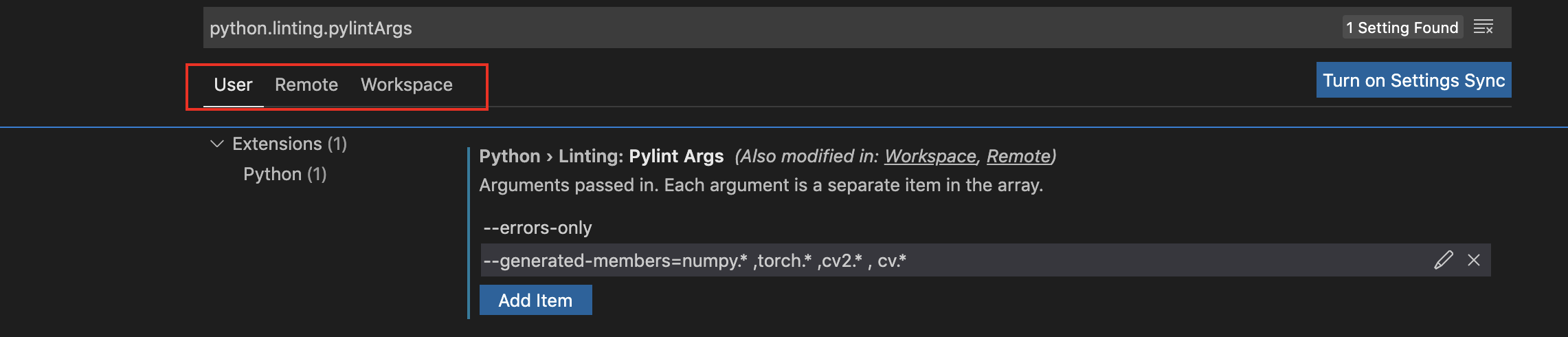This screenshot has width=1568, height=337.
Task: Select the Extensions (1) tree entry label
Action: click(289, 144)
